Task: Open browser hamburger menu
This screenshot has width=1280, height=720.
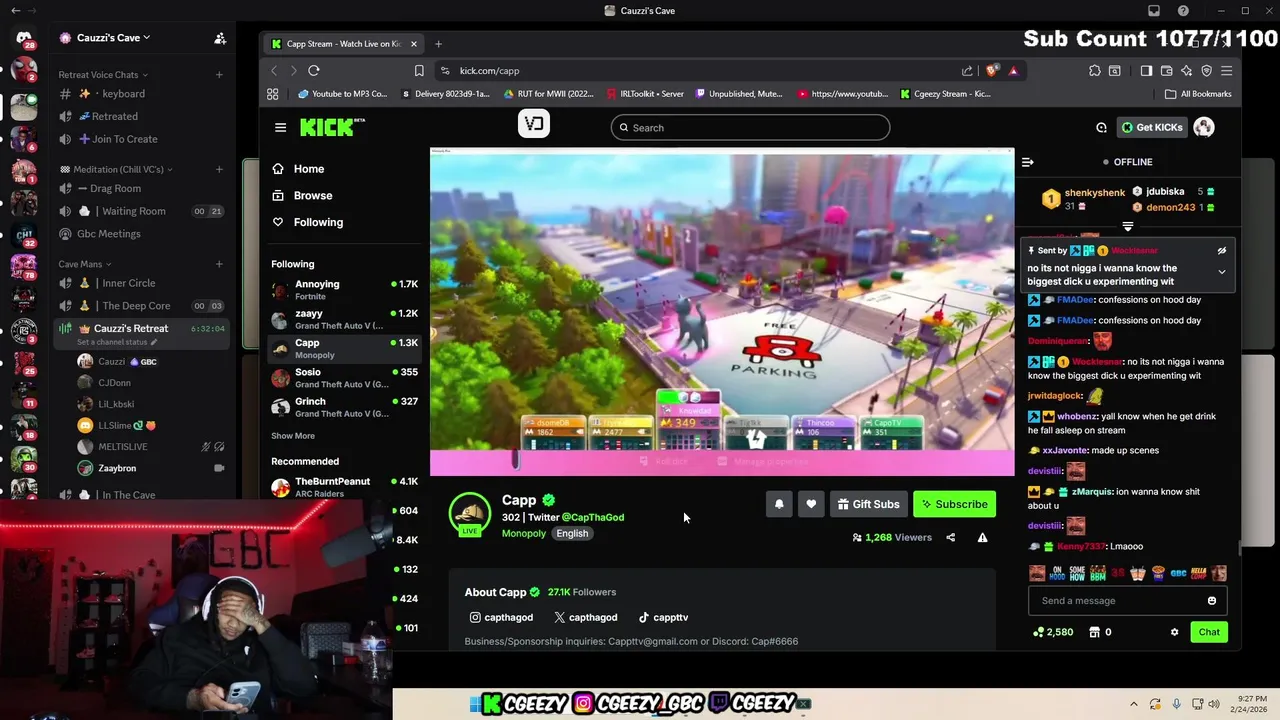Action: click(x=1227, y=71)
